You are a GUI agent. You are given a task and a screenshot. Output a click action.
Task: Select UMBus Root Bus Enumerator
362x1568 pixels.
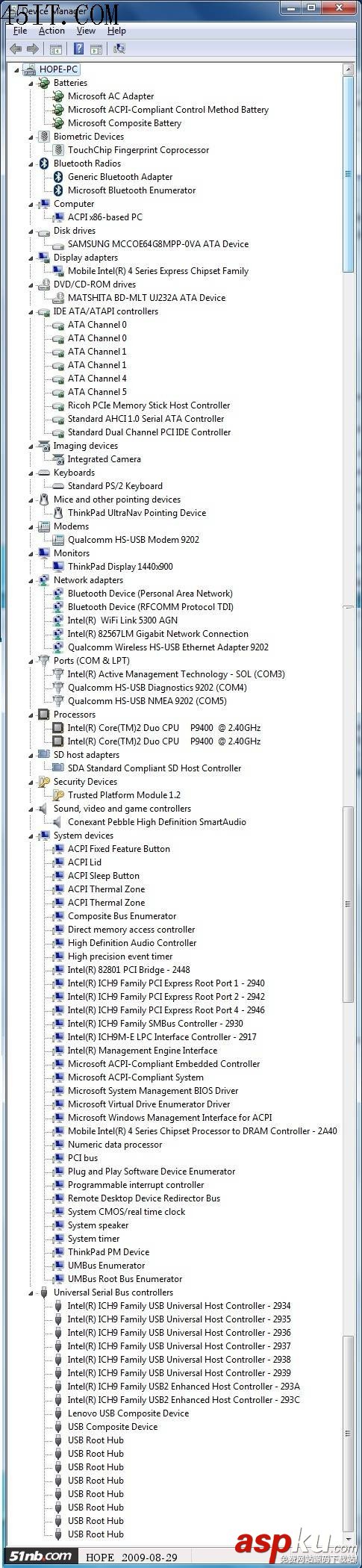pos(125,1279)
